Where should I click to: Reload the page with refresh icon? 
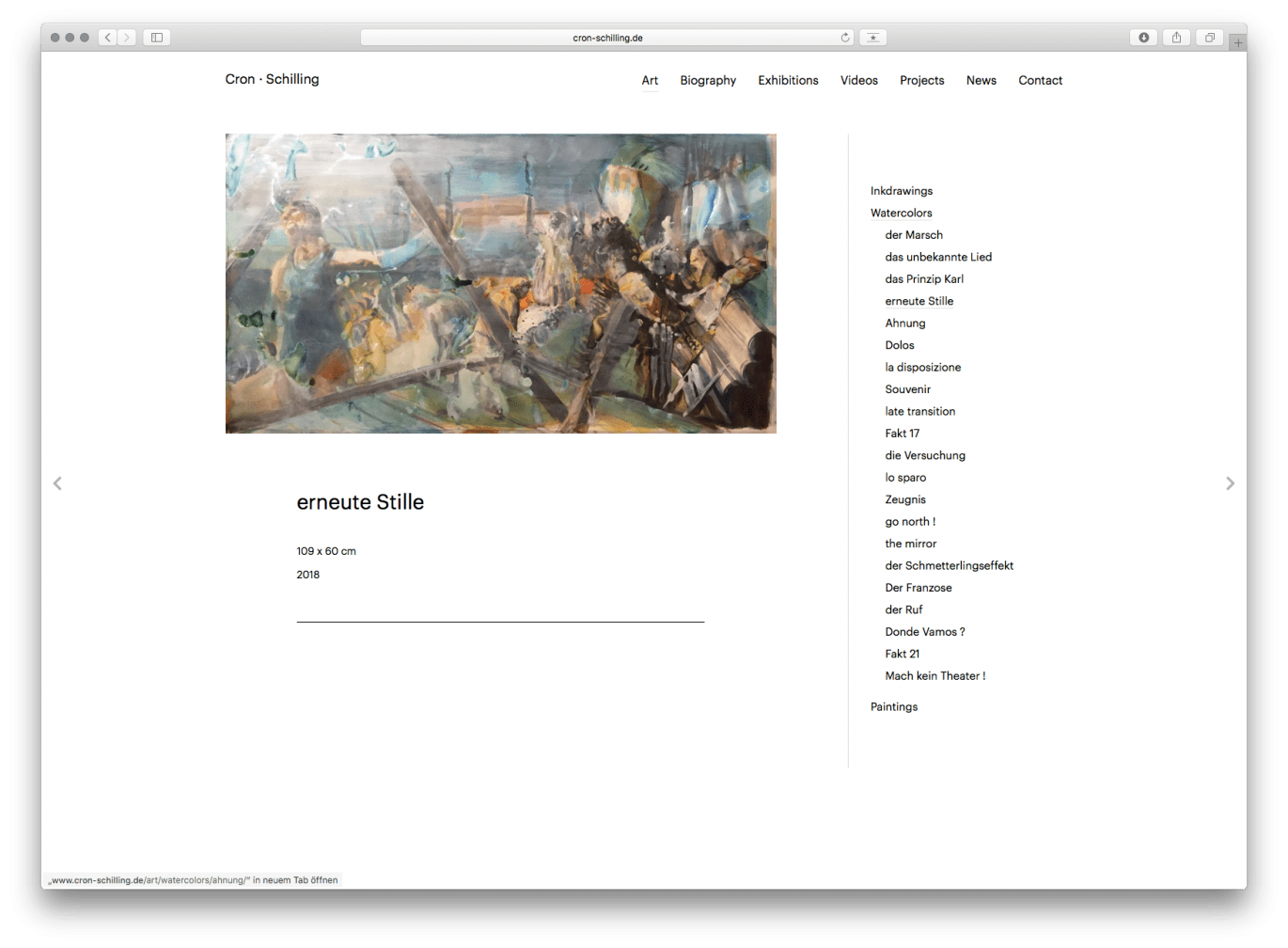[845, 38]
